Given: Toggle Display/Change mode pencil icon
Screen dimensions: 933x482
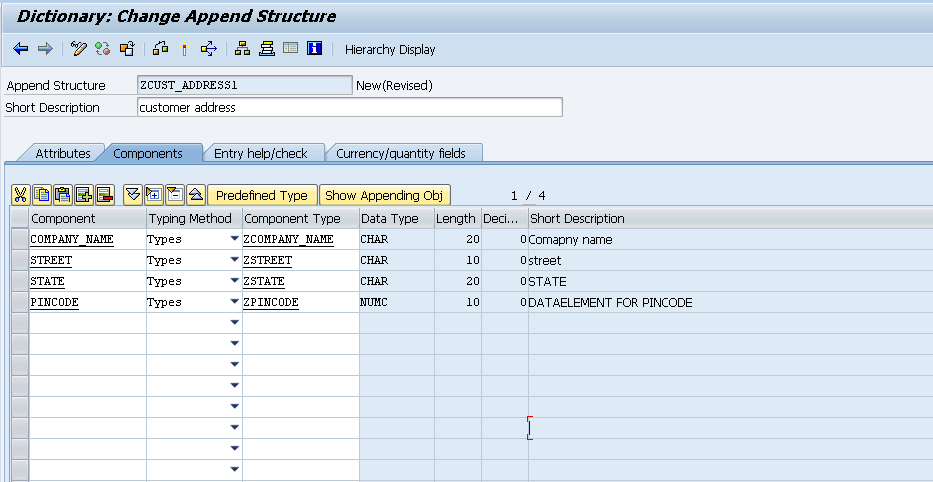Looking at the screenshot, I should point(79,49).
